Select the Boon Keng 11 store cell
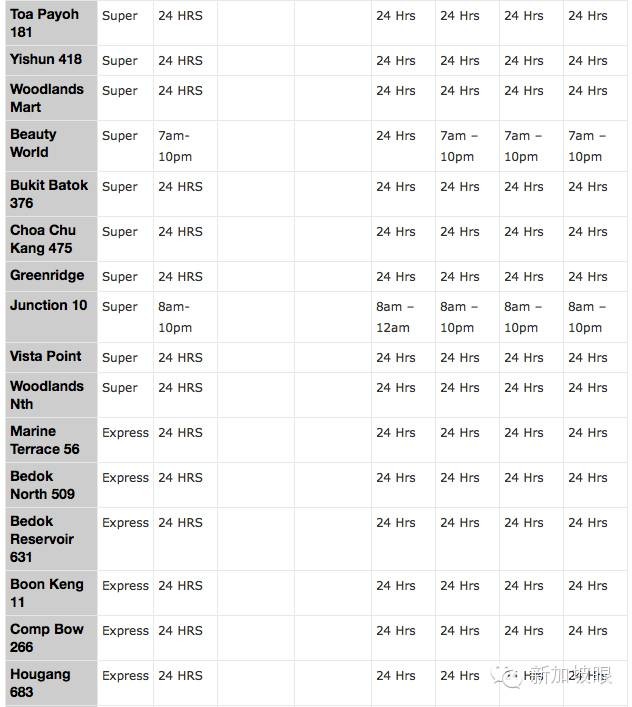This screenshot has height=707, width=632. [x=46, y=593]
